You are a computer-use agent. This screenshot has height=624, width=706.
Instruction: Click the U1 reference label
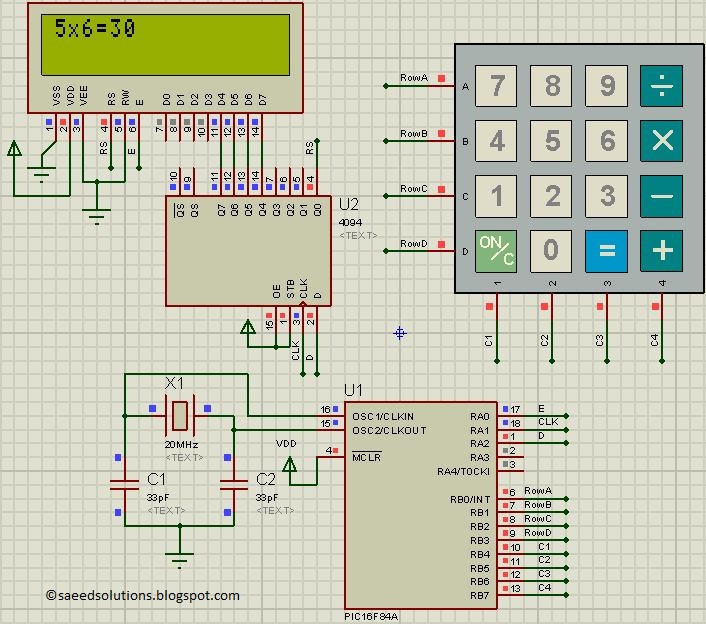click(353, 390)
